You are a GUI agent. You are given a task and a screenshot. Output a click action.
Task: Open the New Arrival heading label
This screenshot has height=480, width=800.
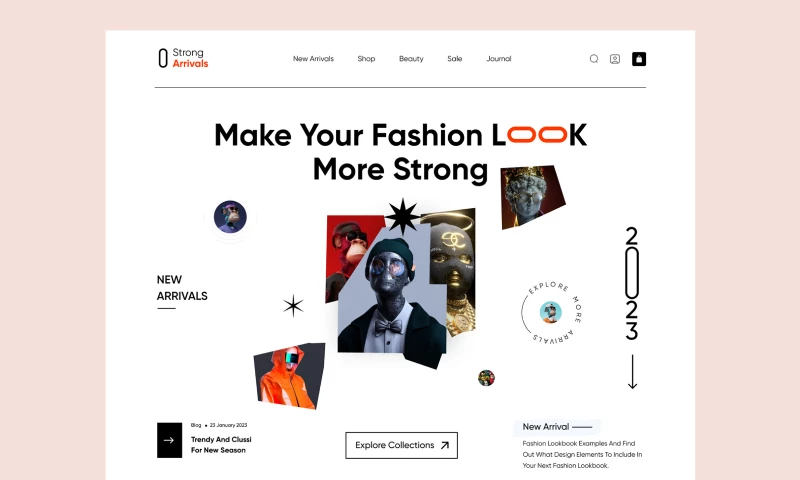point(545,427)
